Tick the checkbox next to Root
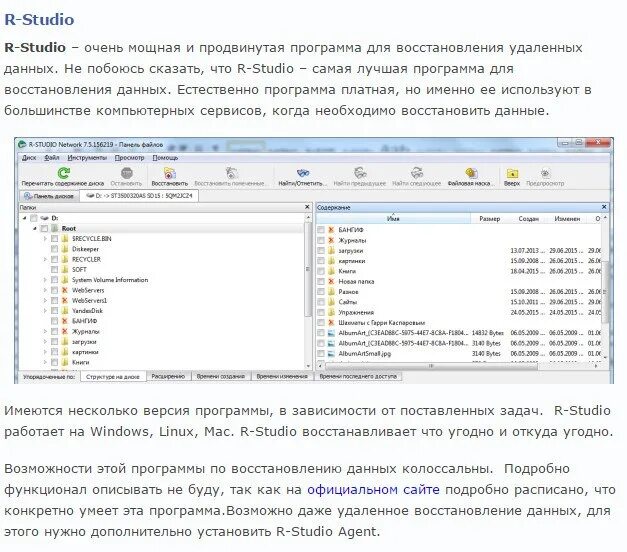Screen dimensions: 627x552 [44, 228]
